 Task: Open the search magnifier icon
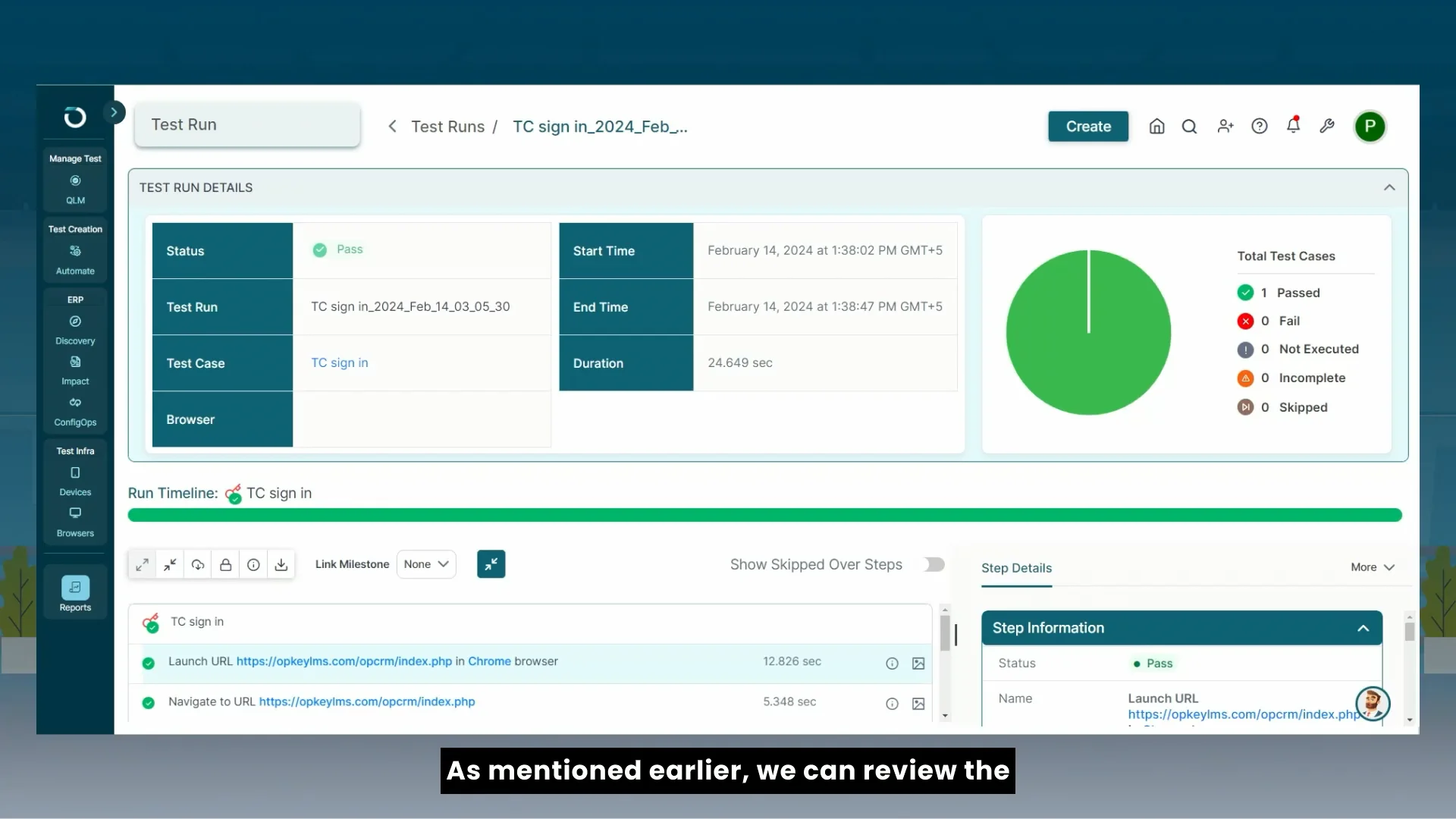[1189, 127]
